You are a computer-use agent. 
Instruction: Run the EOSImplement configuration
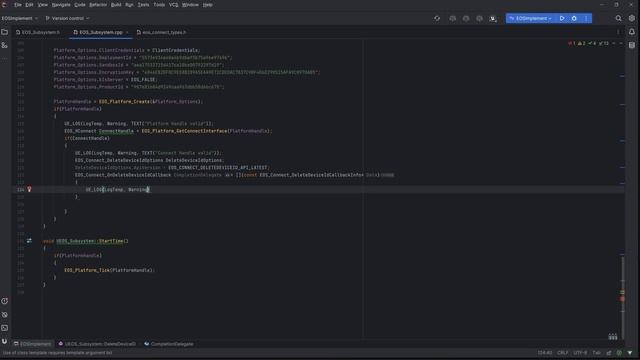click(x=562, y=18)
